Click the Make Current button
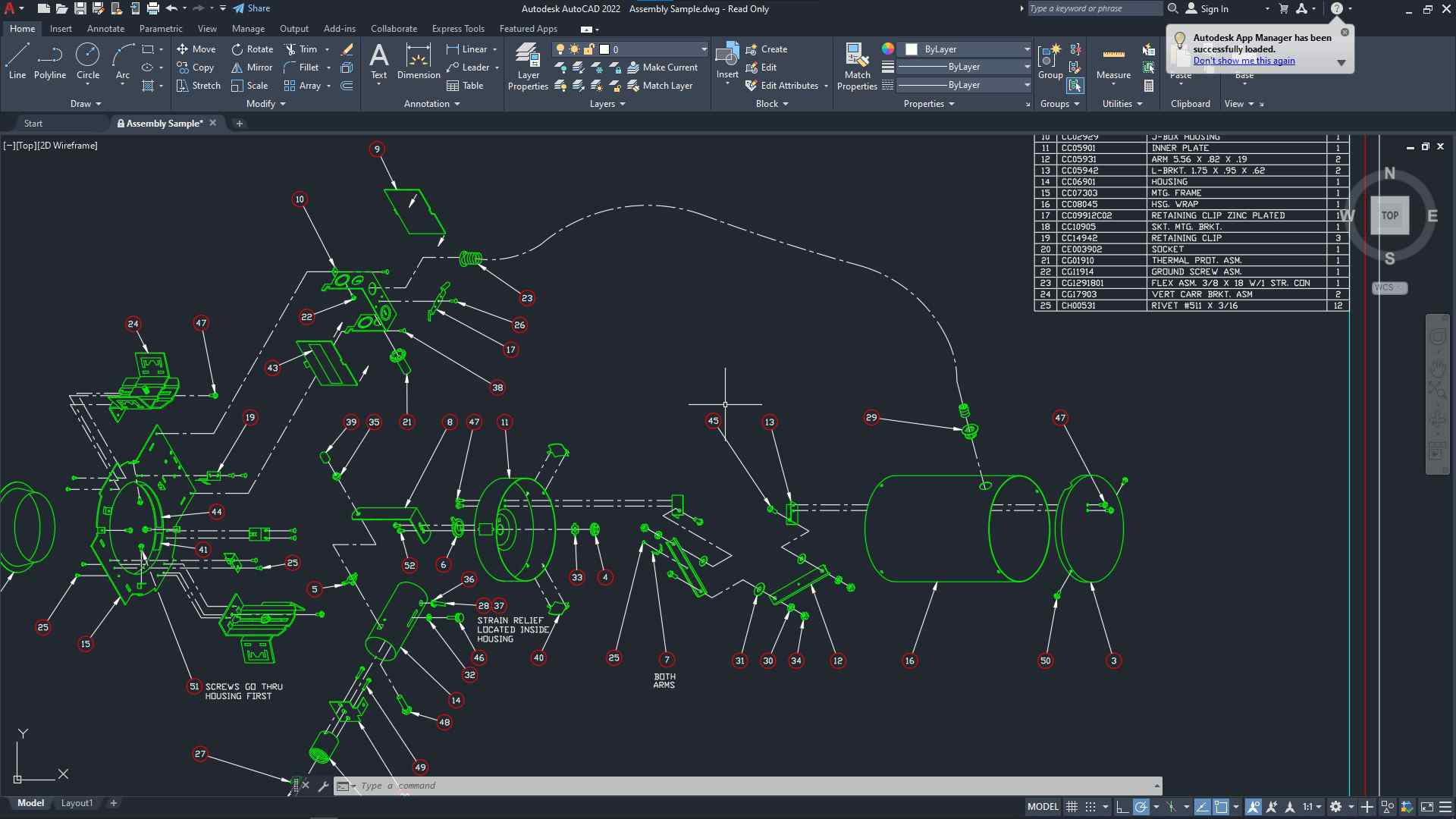The image size is (1456, 819). click(662, 67)
